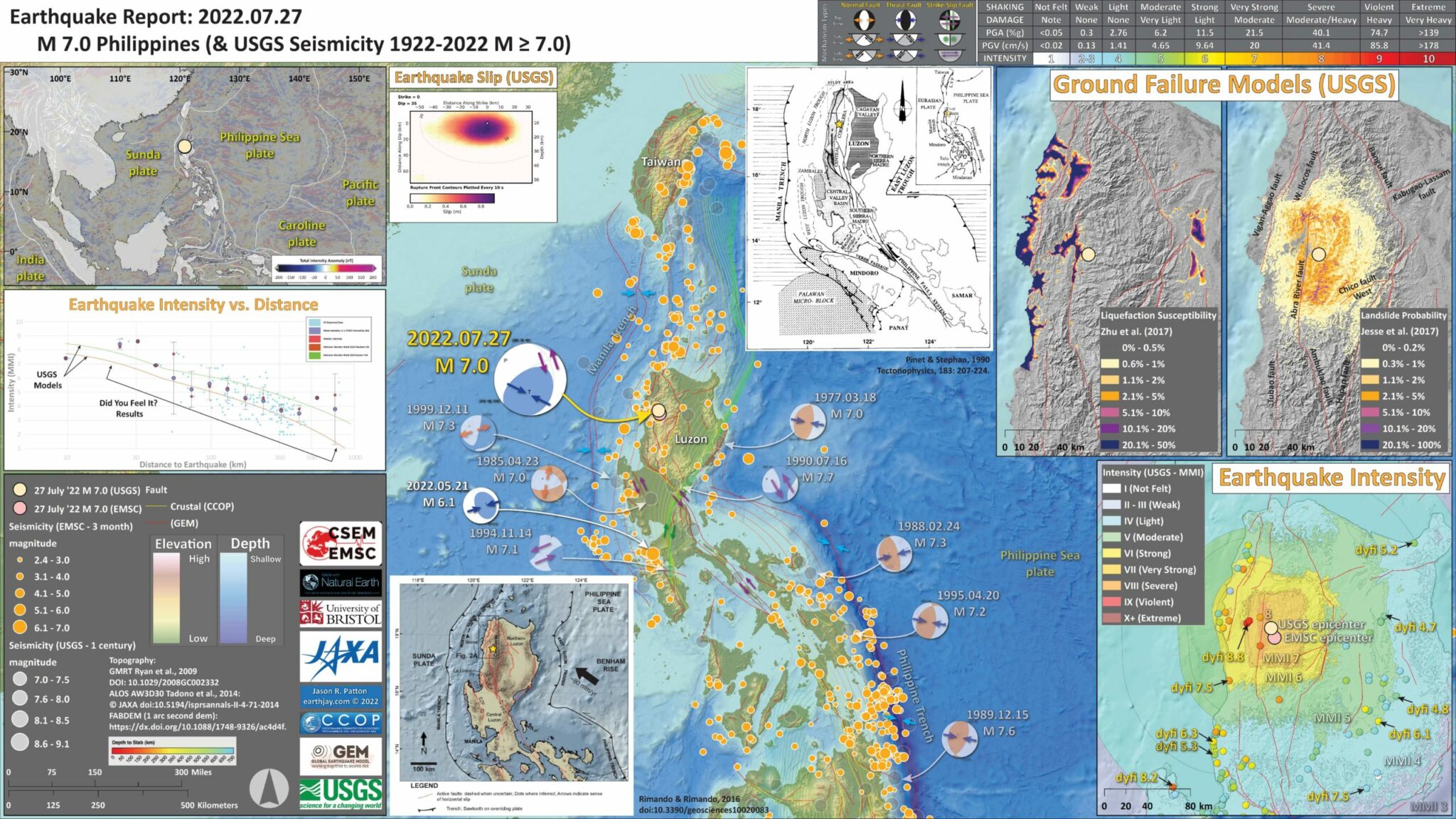Click the CCOP logo

click(x=341, y=722)
